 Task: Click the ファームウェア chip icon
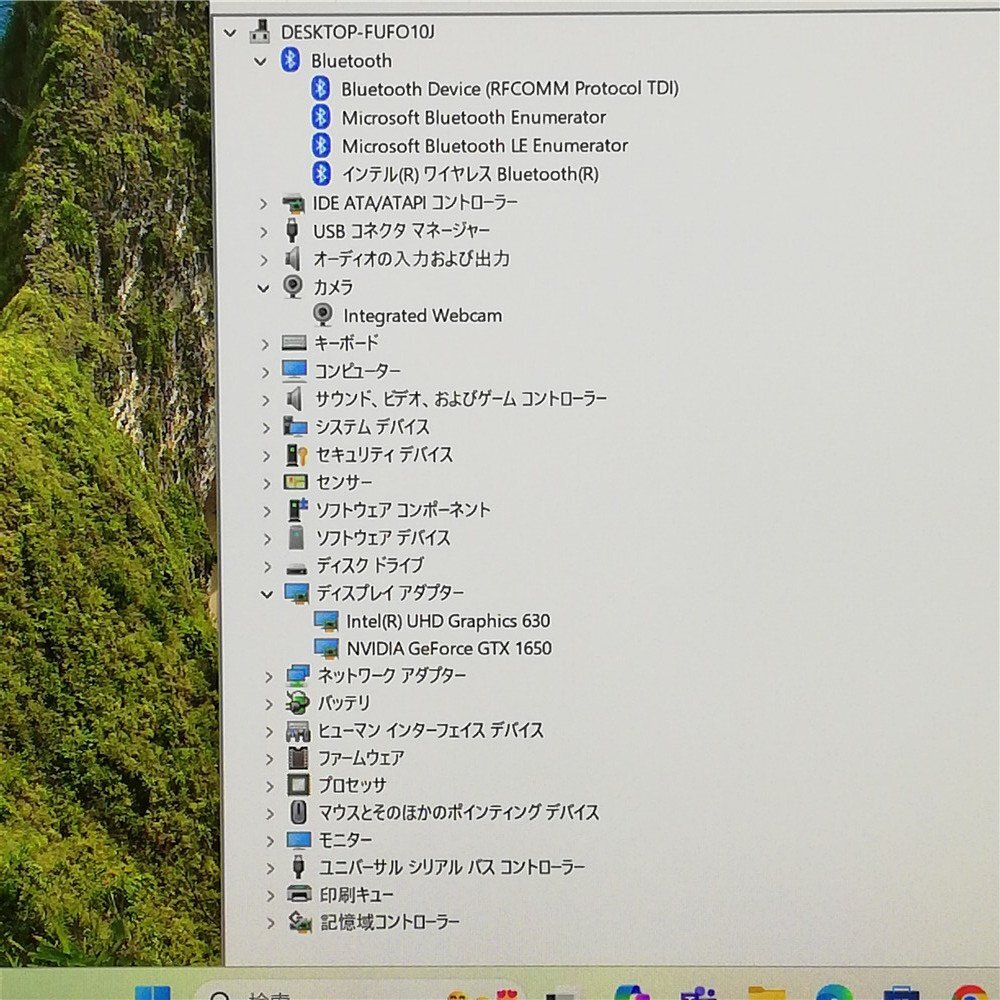coord(298,758)
